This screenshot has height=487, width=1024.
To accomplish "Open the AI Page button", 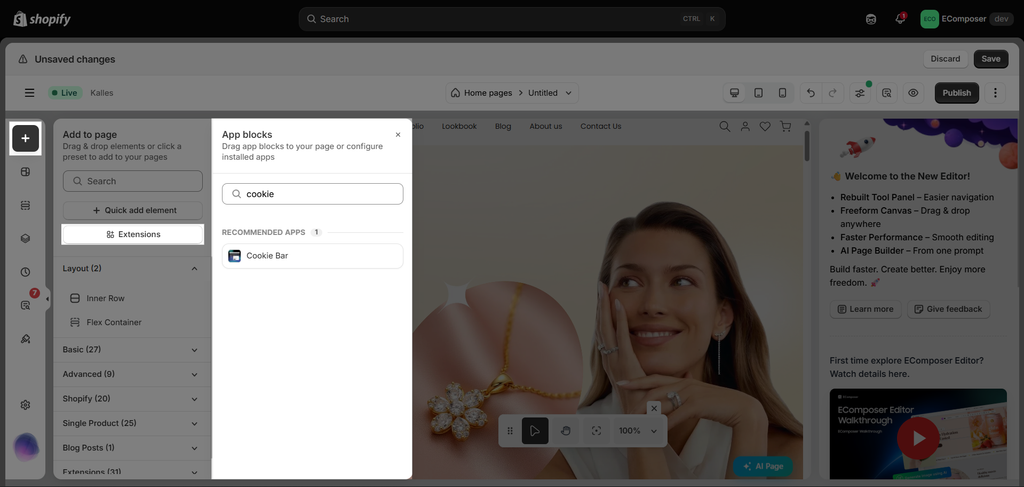I will 763,466.
